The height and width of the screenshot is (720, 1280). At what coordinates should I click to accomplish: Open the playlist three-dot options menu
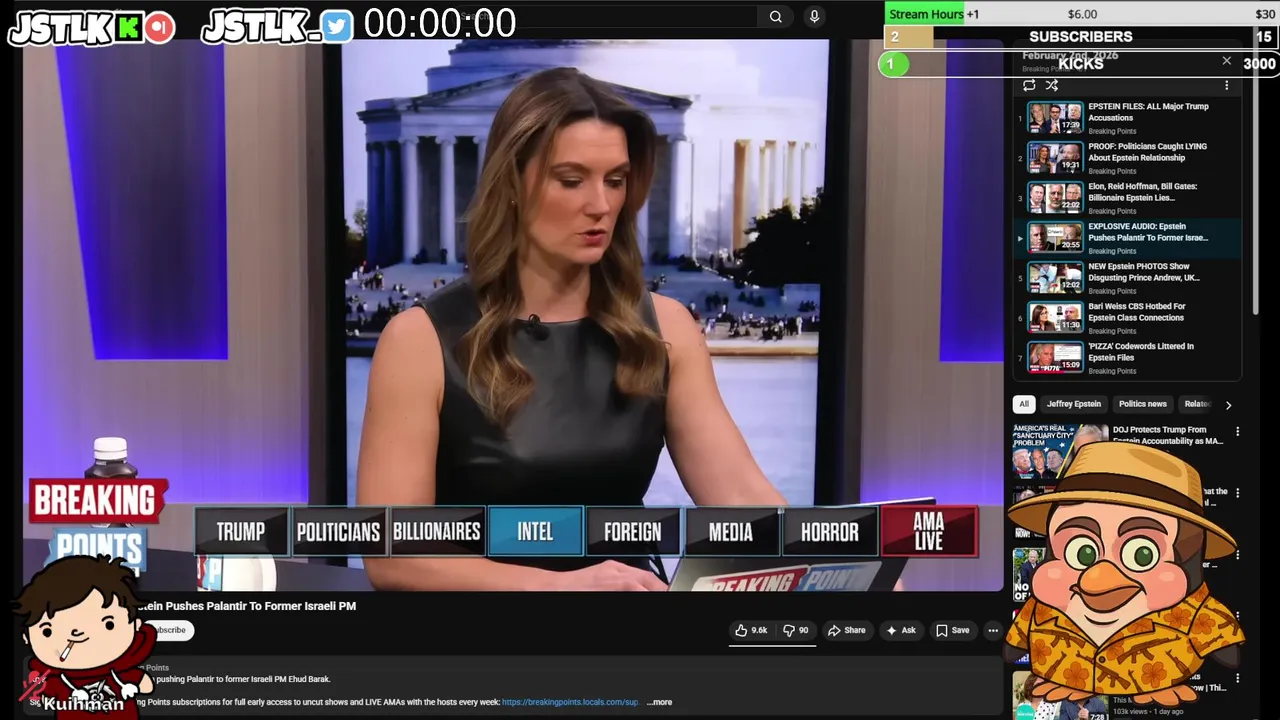click(x=1227, y=85)
